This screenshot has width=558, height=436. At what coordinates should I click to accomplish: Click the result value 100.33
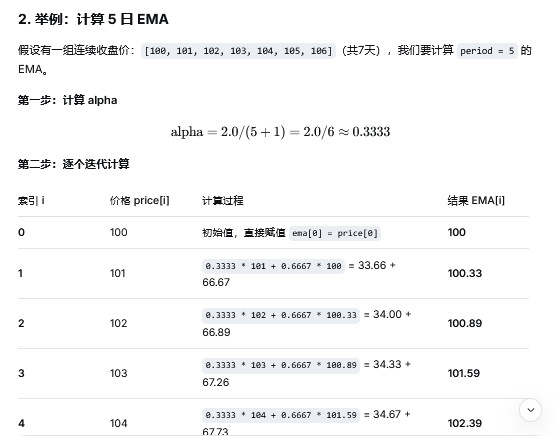point(465,273)
